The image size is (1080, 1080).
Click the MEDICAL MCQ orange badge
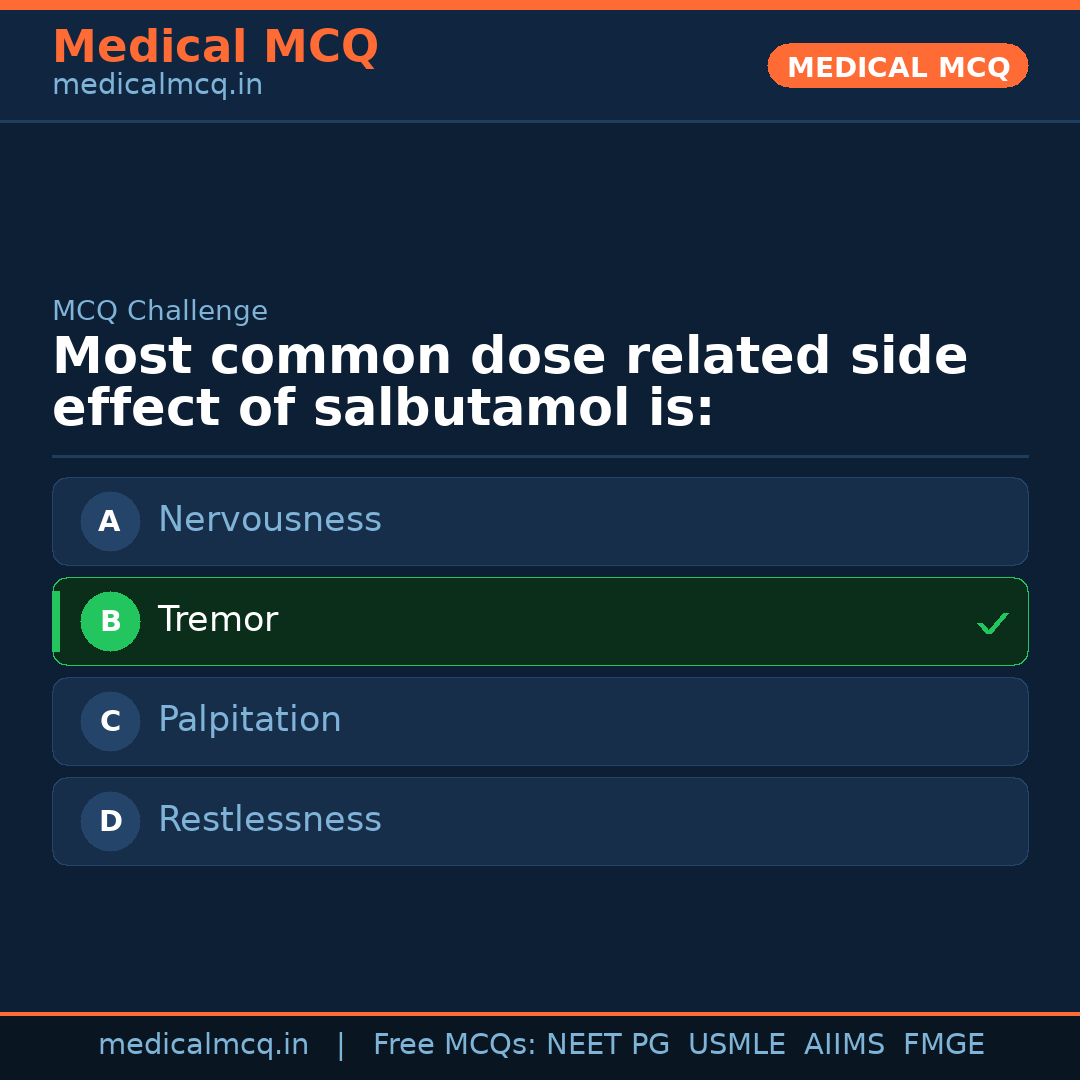897,66
